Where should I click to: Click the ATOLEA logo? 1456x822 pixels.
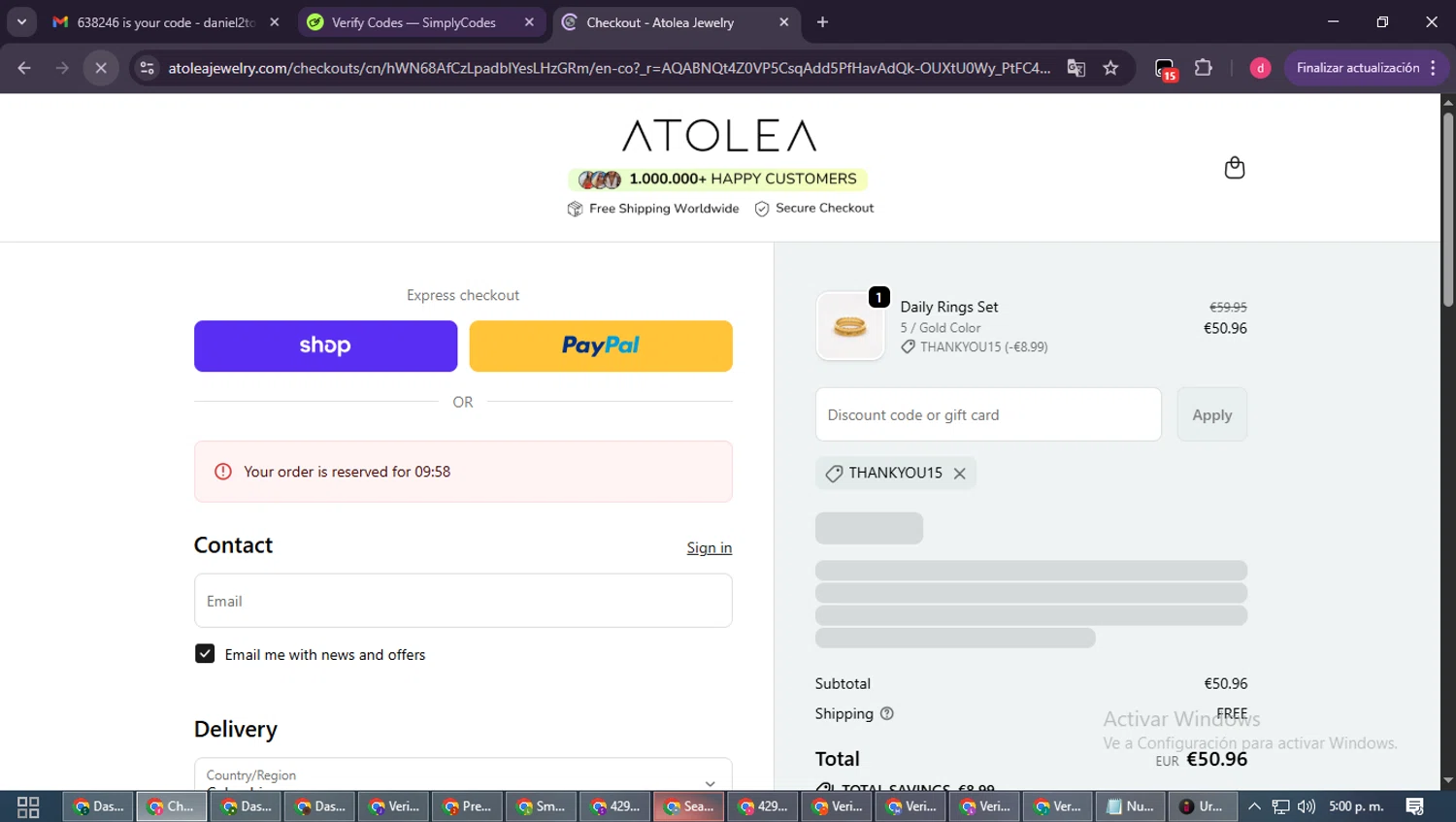[x=719, y=136]
